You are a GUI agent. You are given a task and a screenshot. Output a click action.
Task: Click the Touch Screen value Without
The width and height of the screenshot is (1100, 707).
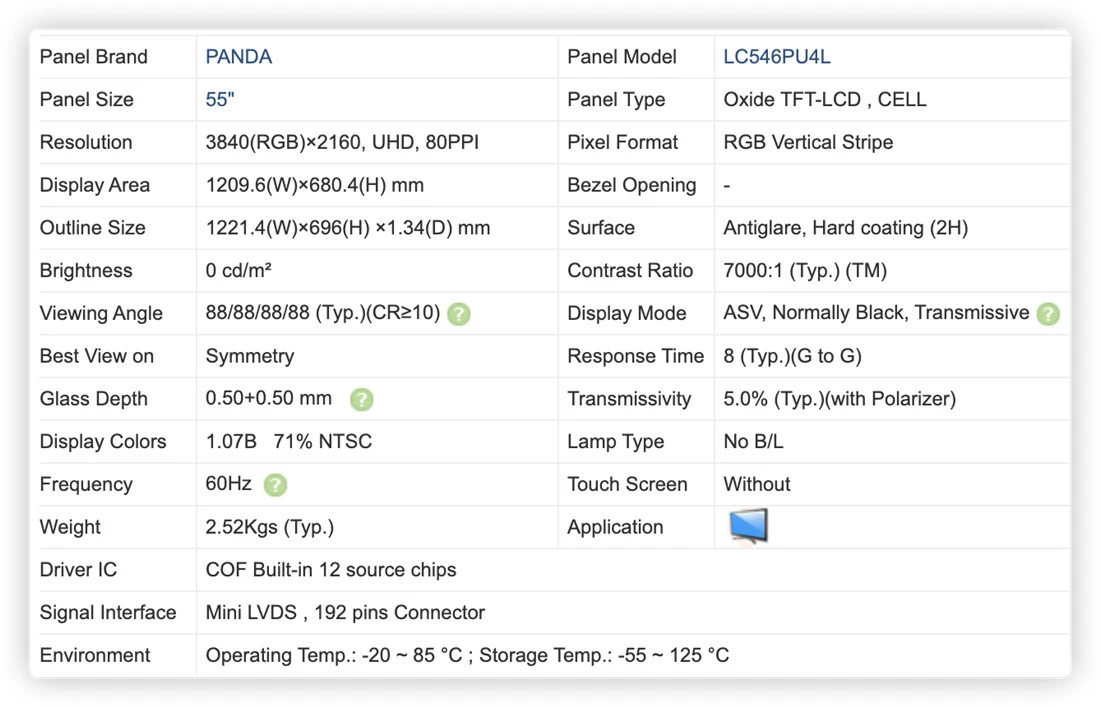tap(757, 485)
